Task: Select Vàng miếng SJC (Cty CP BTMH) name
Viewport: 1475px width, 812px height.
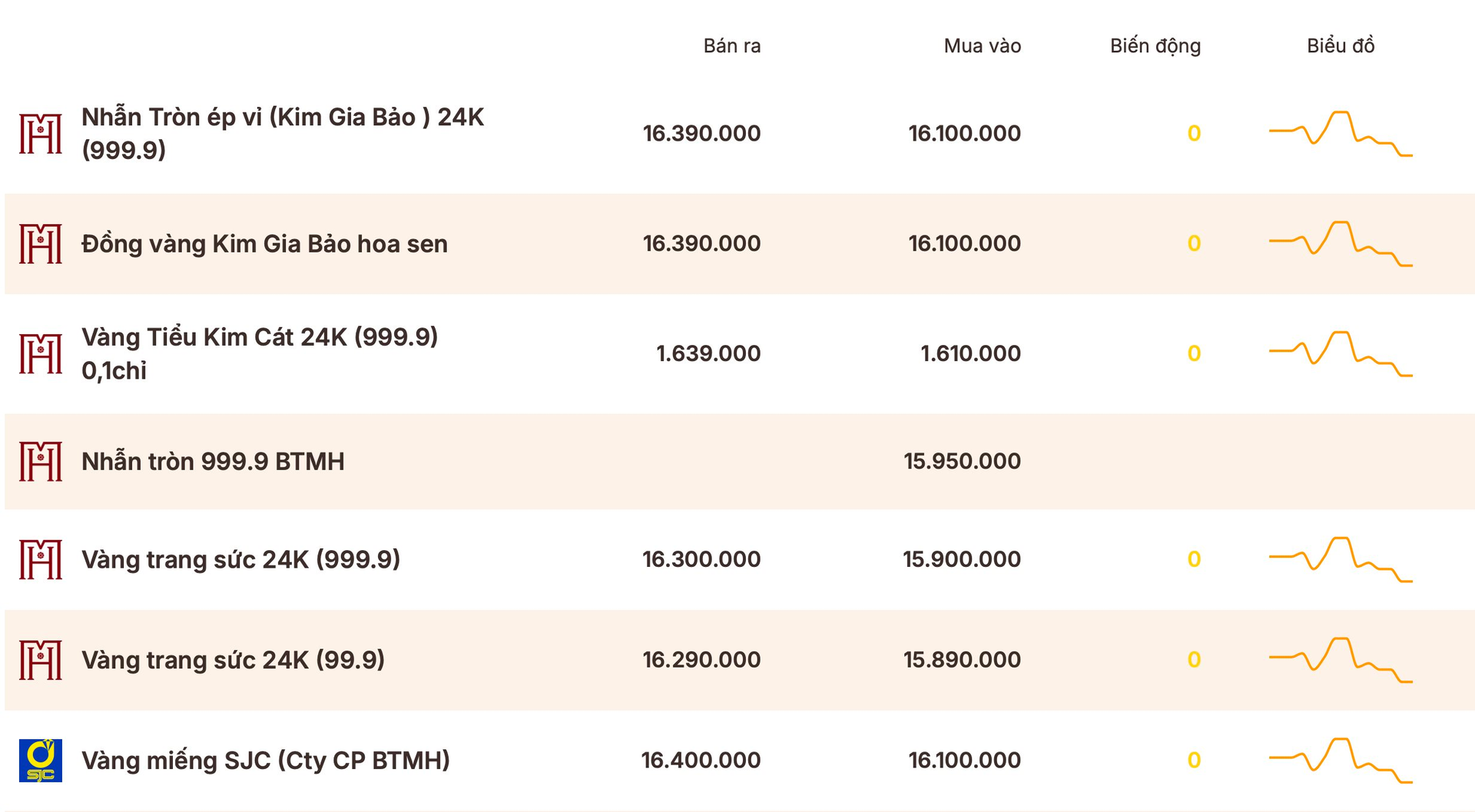Action: coord(266,761)
